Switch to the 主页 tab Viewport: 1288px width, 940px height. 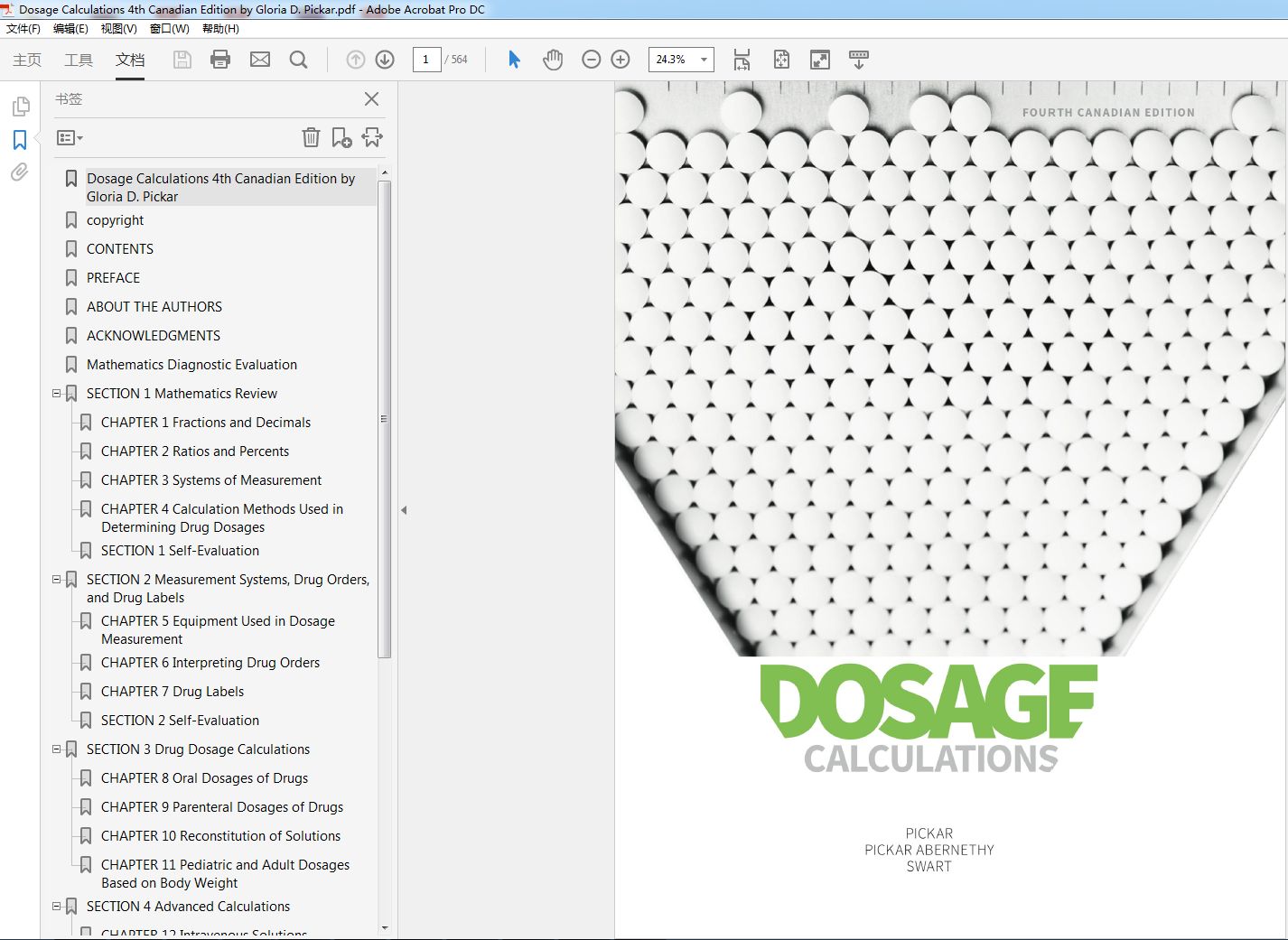27,60
